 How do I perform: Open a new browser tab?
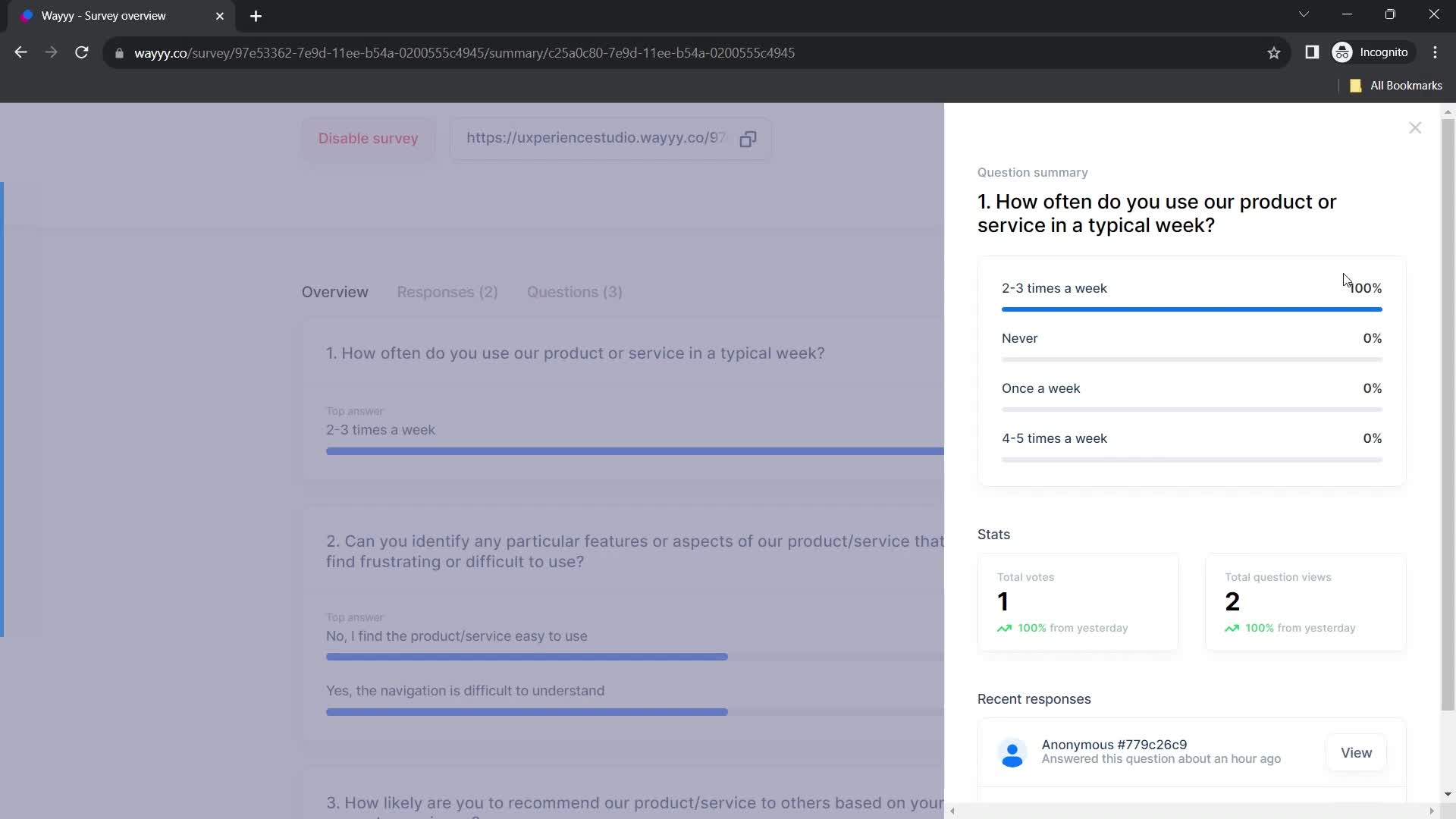(256, 16)
